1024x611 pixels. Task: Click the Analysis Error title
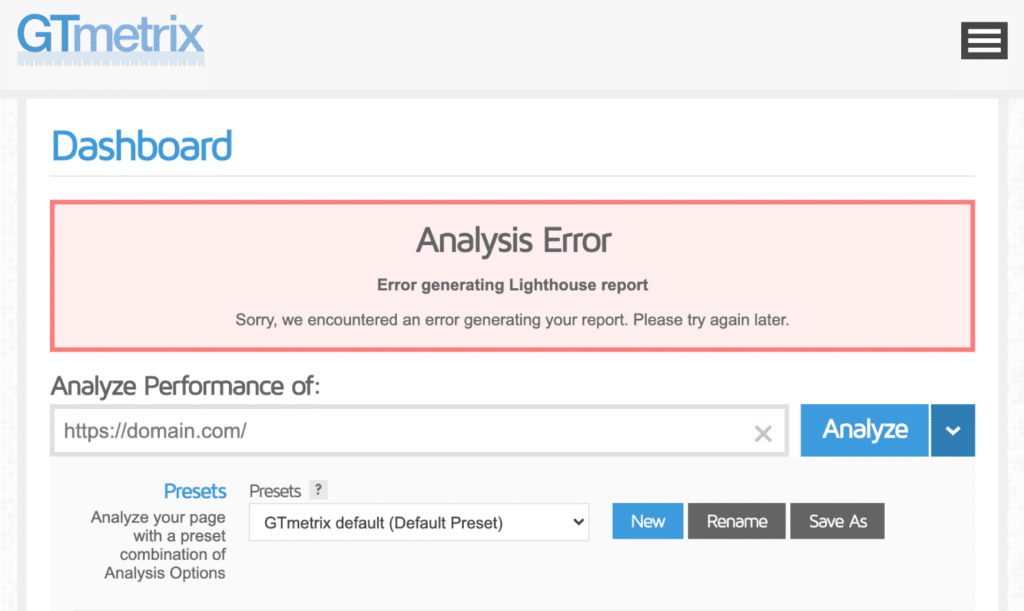click(513, 240)
